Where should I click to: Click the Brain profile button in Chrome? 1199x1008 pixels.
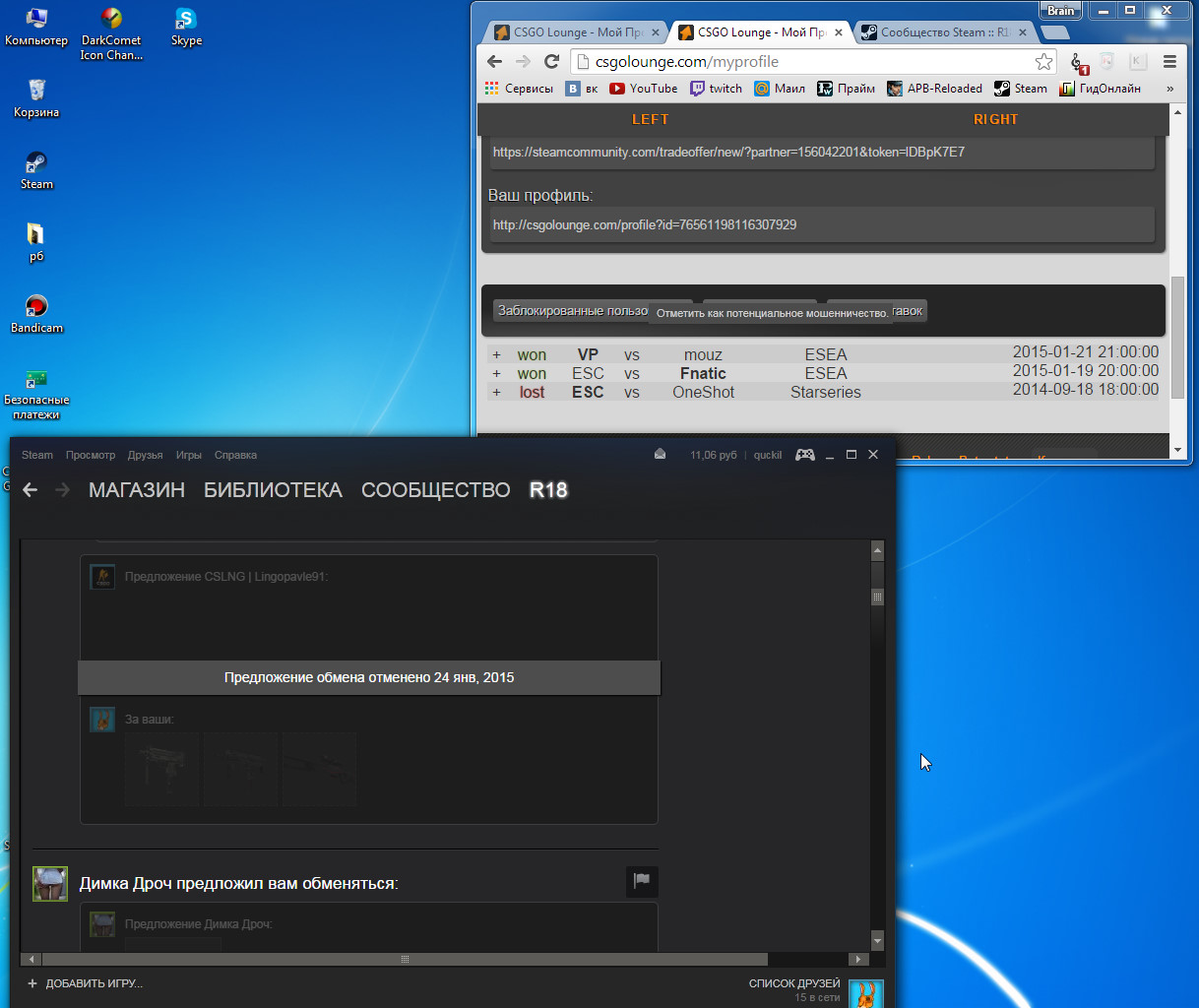tap(1060, 10)
